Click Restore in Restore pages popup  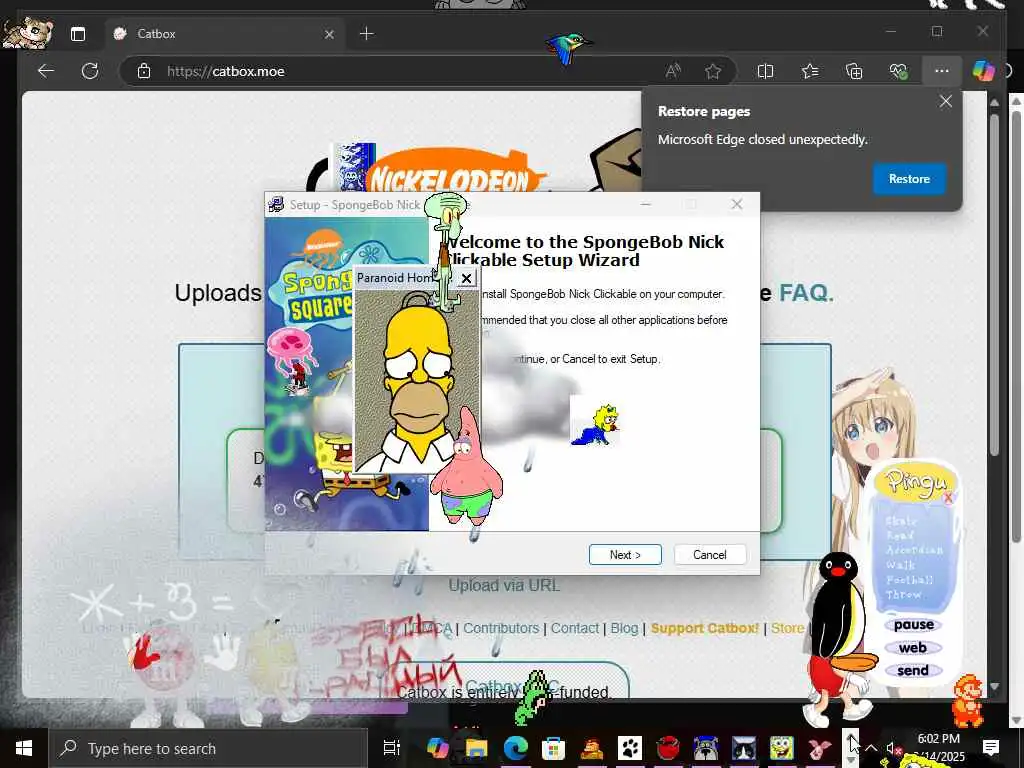tap(909, 179)
